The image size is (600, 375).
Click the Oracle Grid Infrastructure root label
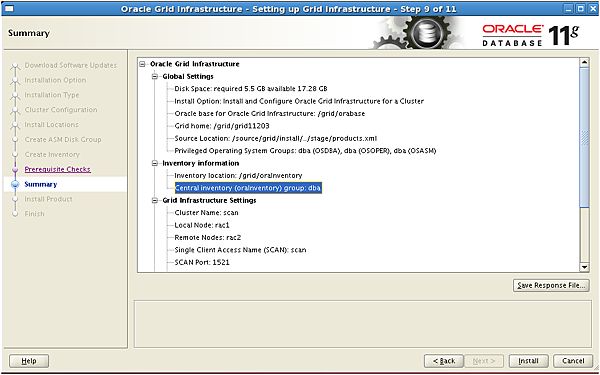point(195,64)
